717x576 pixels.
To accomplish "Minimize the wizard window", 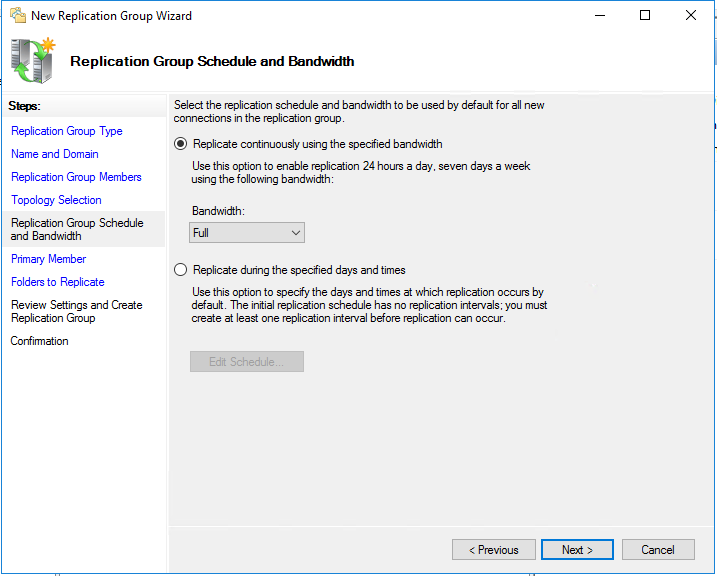I will click(599, 16).
